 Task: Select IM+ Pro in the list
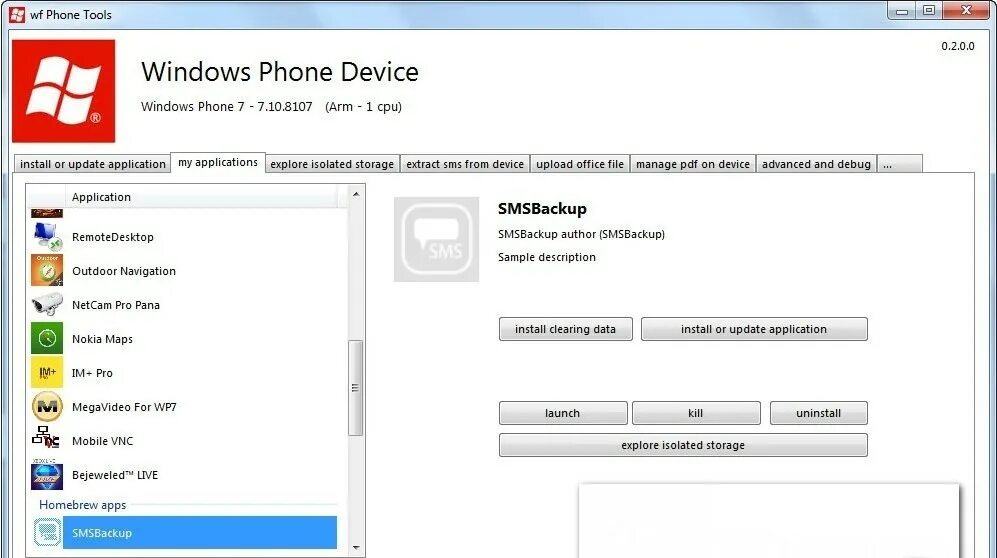coord(92,373)
